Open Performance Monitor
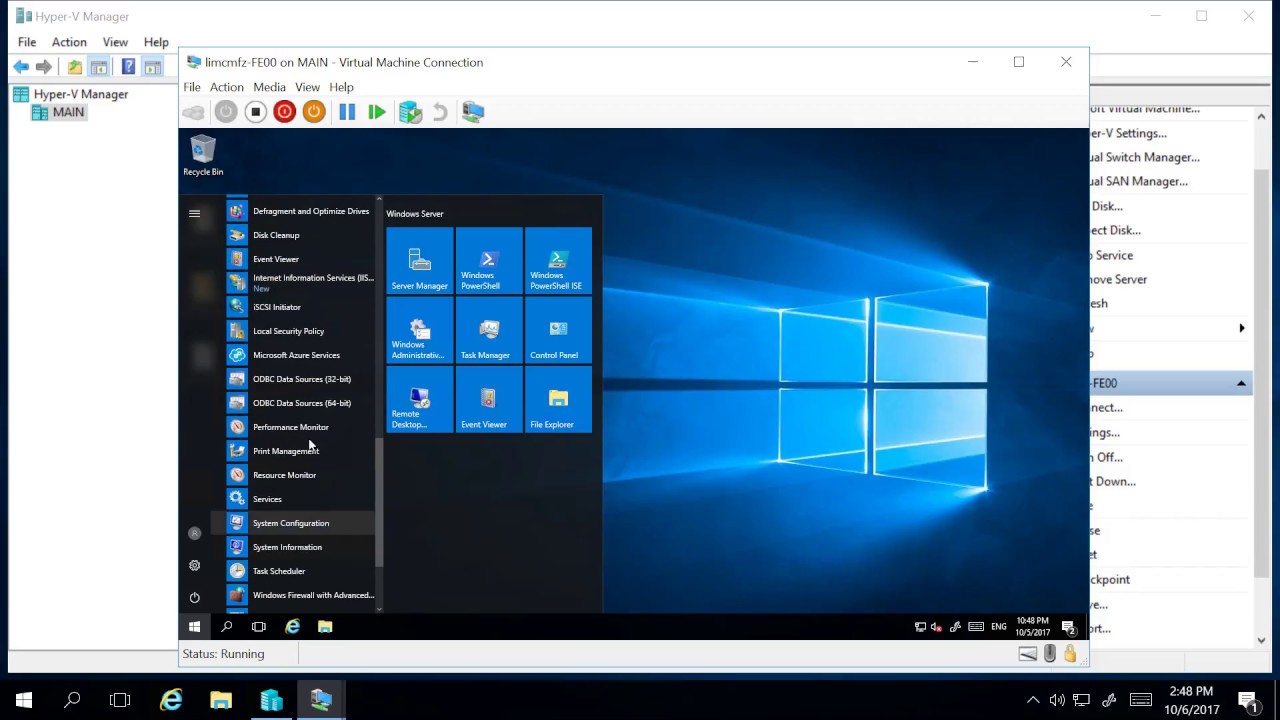 [299, 427]
